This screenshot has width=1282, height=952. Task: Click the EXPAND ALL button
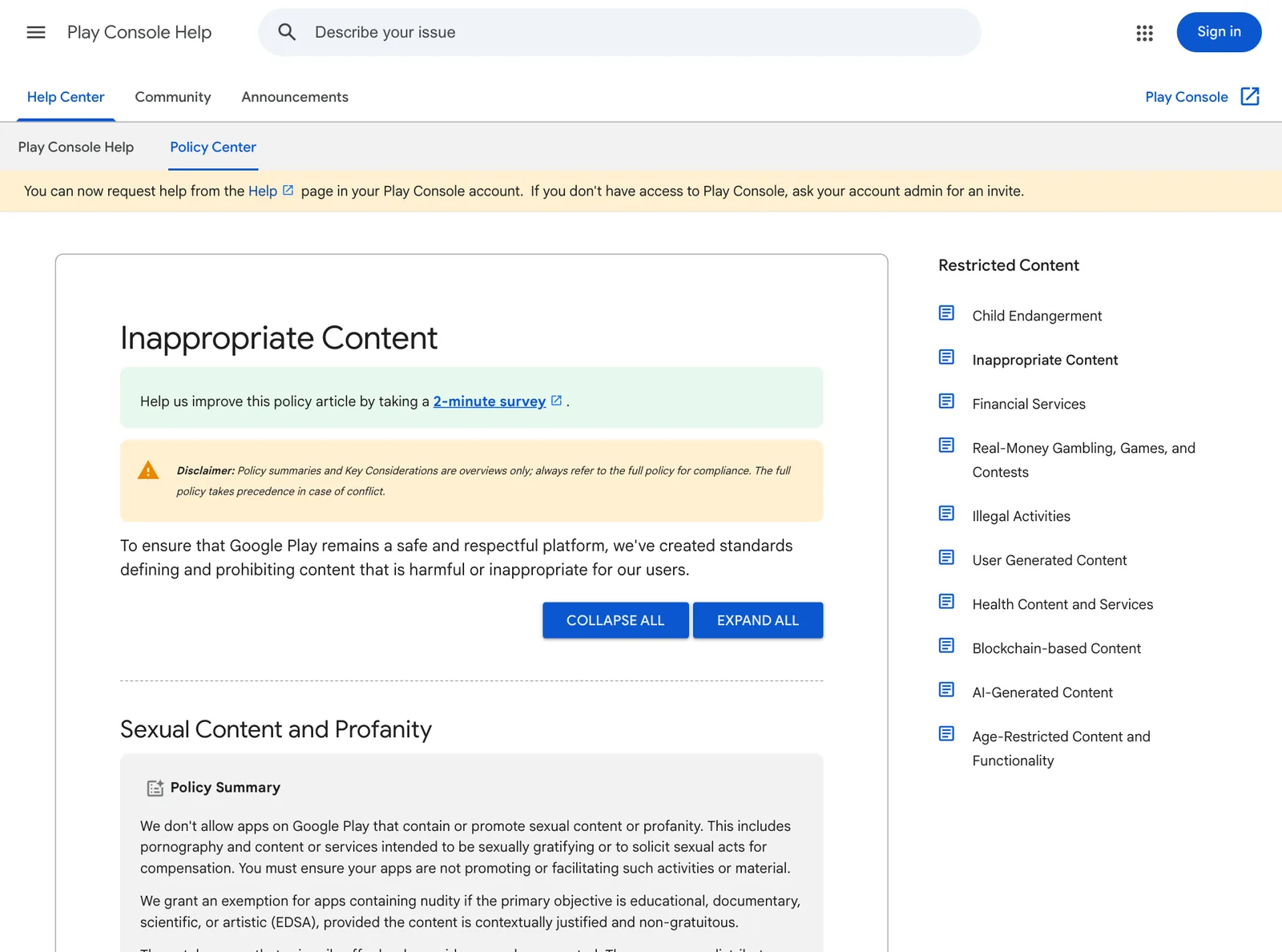coord(758,620)
